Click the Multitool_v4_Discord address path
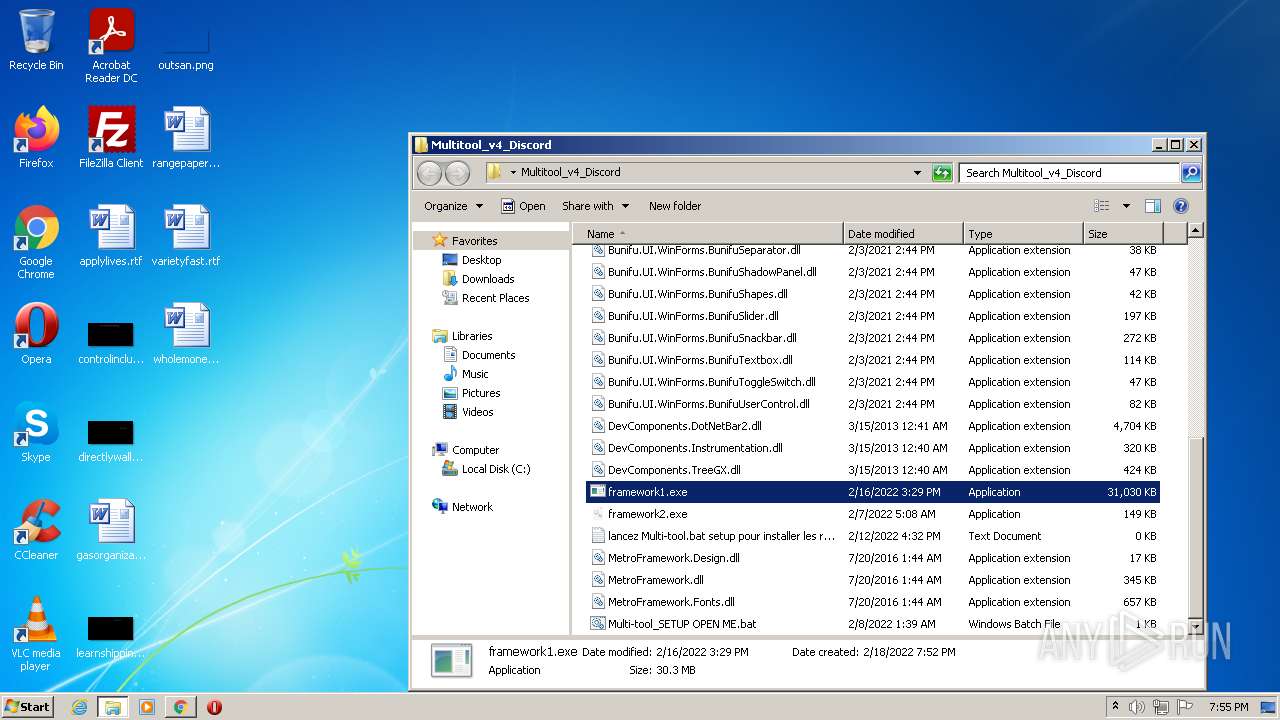Viewport: 1280px width, 720px height. coord(570,172)
